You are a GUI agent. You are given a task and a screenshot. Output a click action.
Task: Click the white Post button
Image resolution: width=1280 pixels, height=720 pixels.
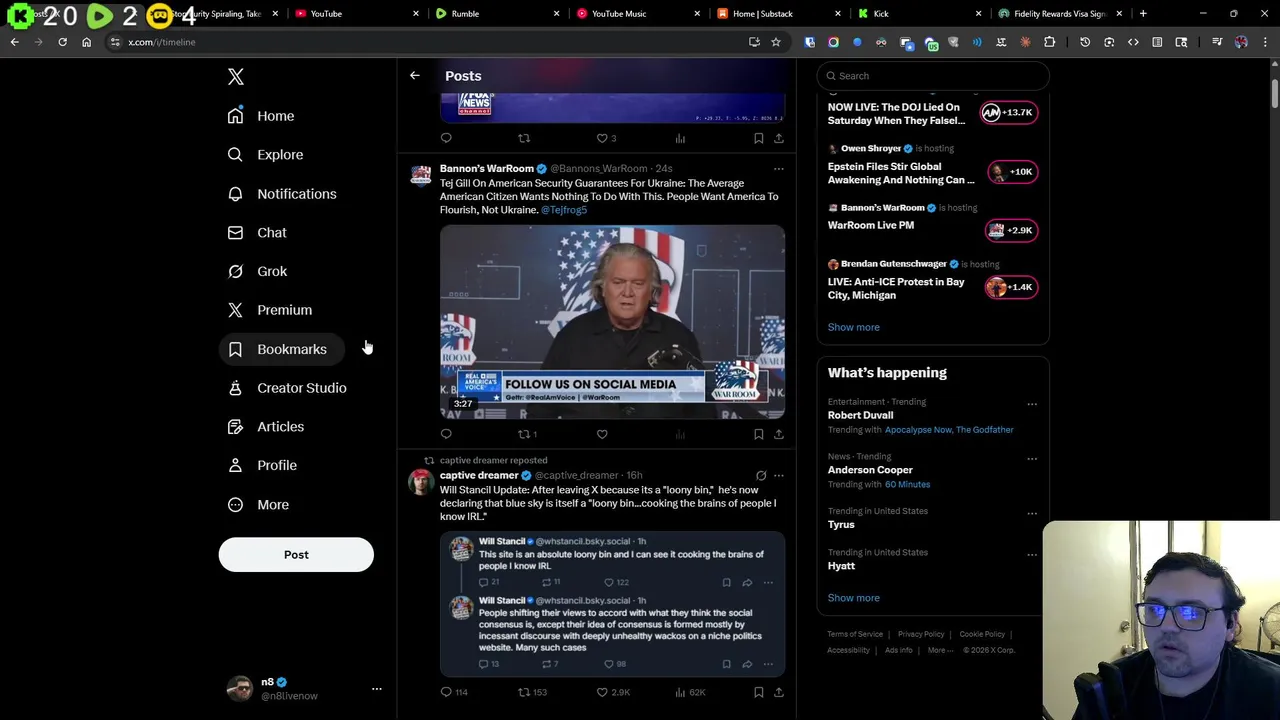tap(296, 555)
